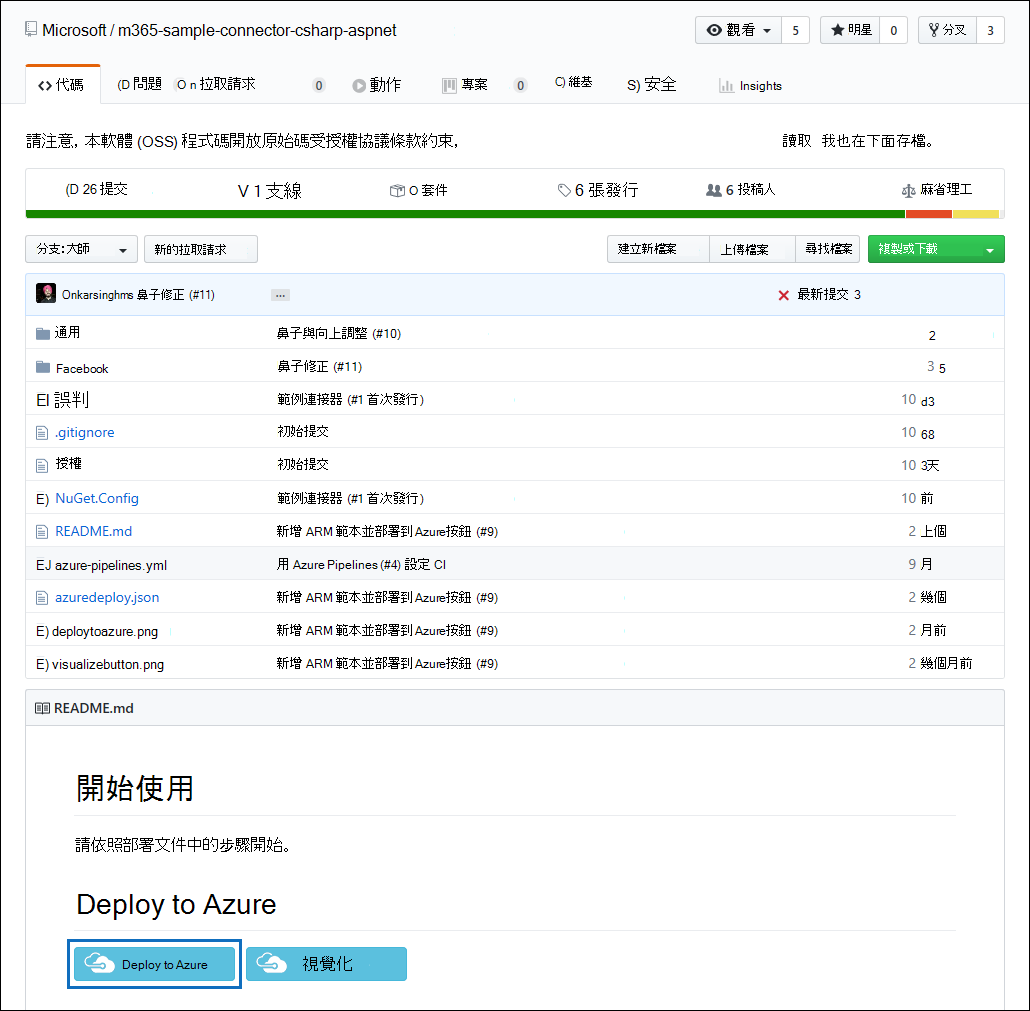Switch to the 動作 actions tab
This screenshot has height=1011, width=1030.
376,85
